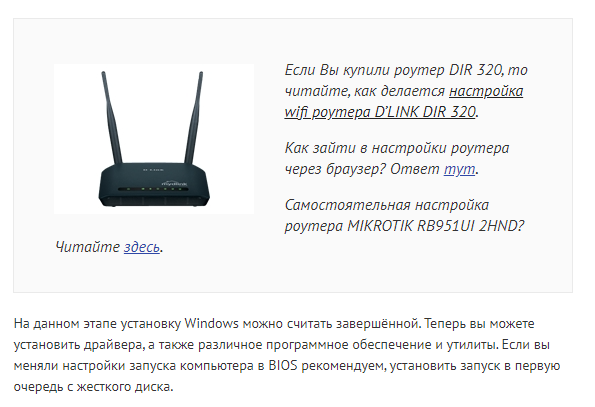Click the word 'Читайте' before здесь
The height and width of the screenshot is (407, 595).
click(88, 247)
